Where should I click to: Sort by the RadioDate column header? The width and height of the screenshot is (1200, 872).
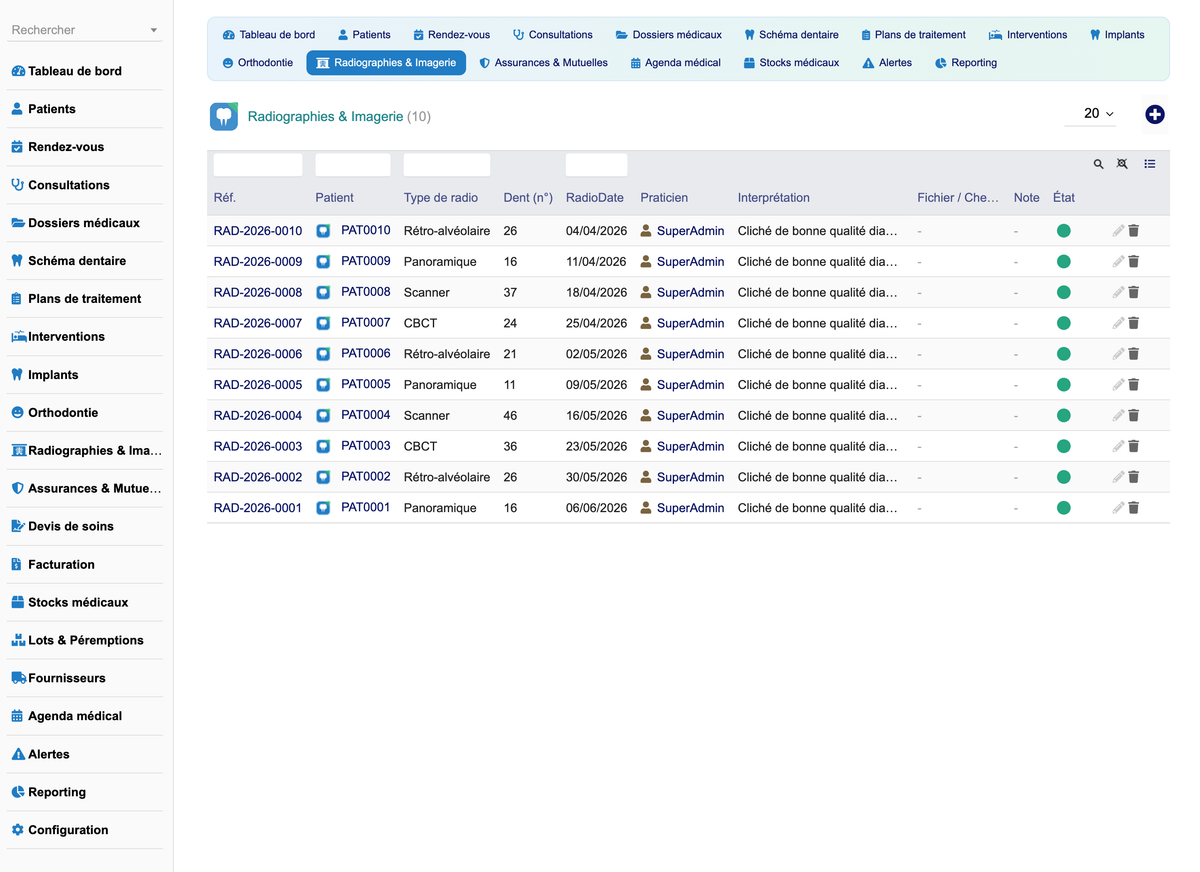coord(595,198)
